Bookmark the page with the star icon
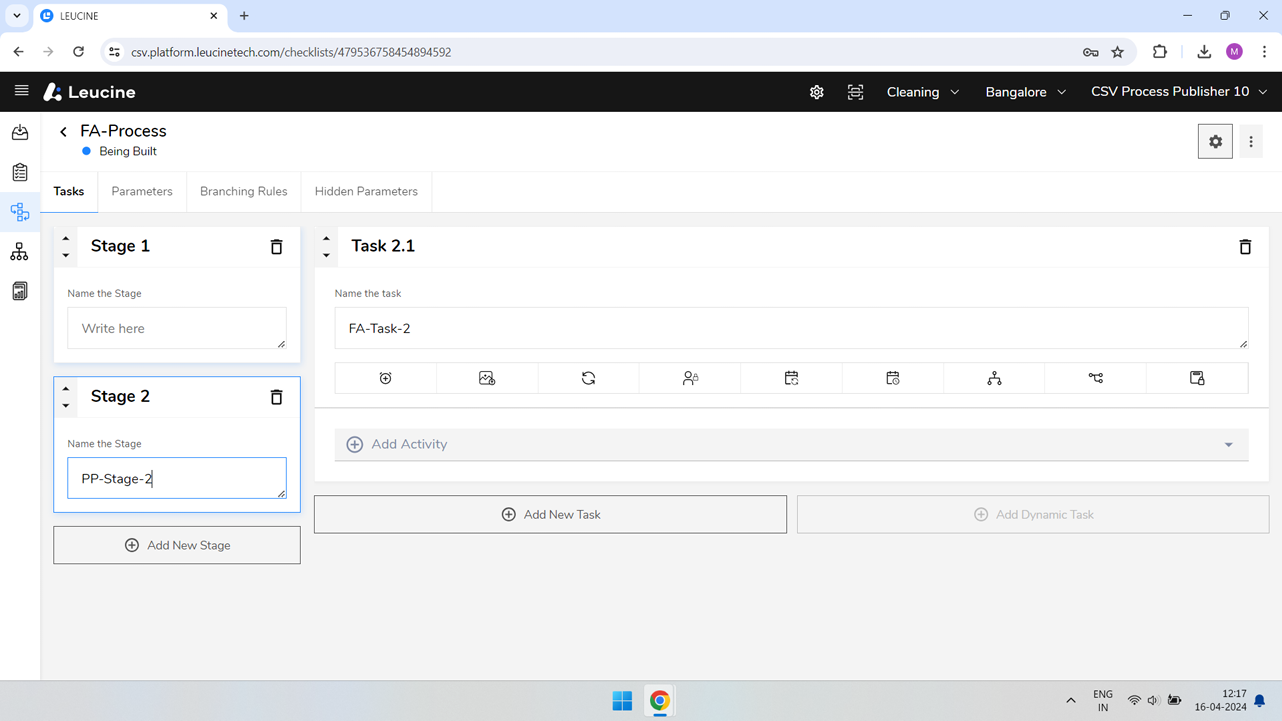This screenshot has width=1282, height=721. pyautogui.click(x=1118, y=52)
